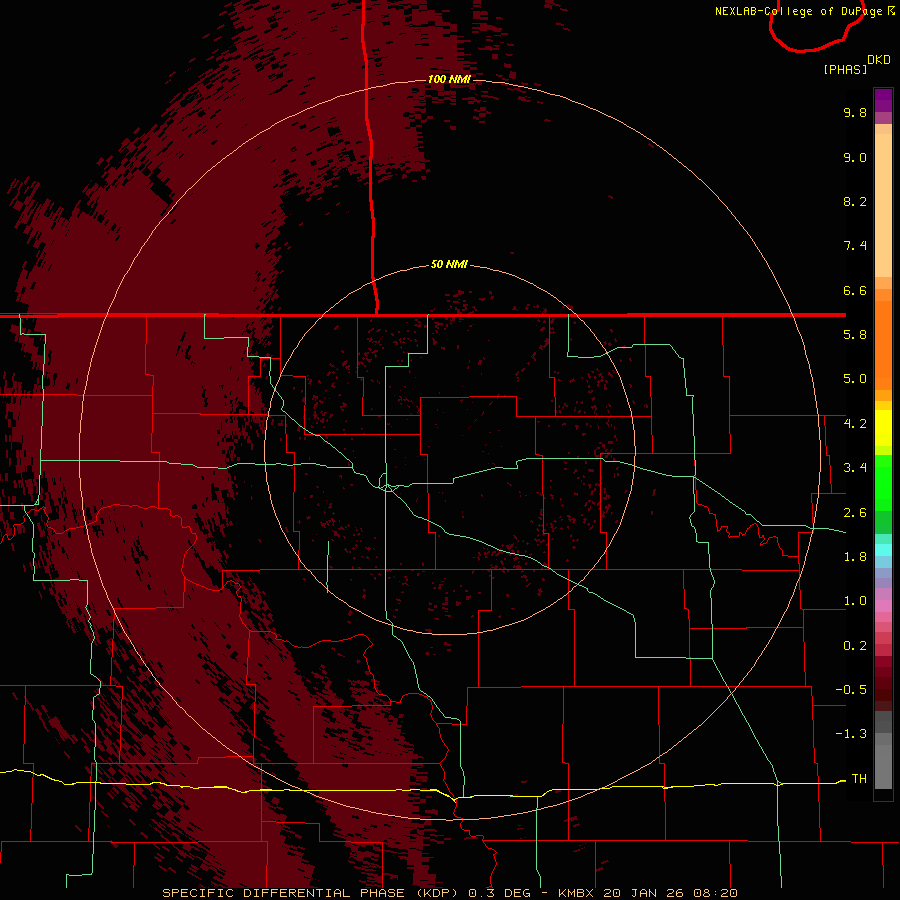Click the 1.8 legend value

855,557
